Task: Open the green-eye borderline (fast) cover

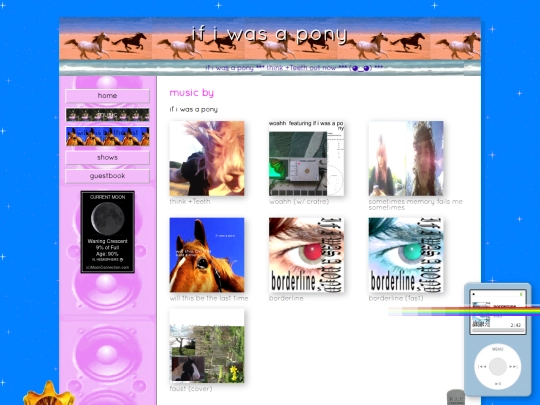Action: [406, 255]
